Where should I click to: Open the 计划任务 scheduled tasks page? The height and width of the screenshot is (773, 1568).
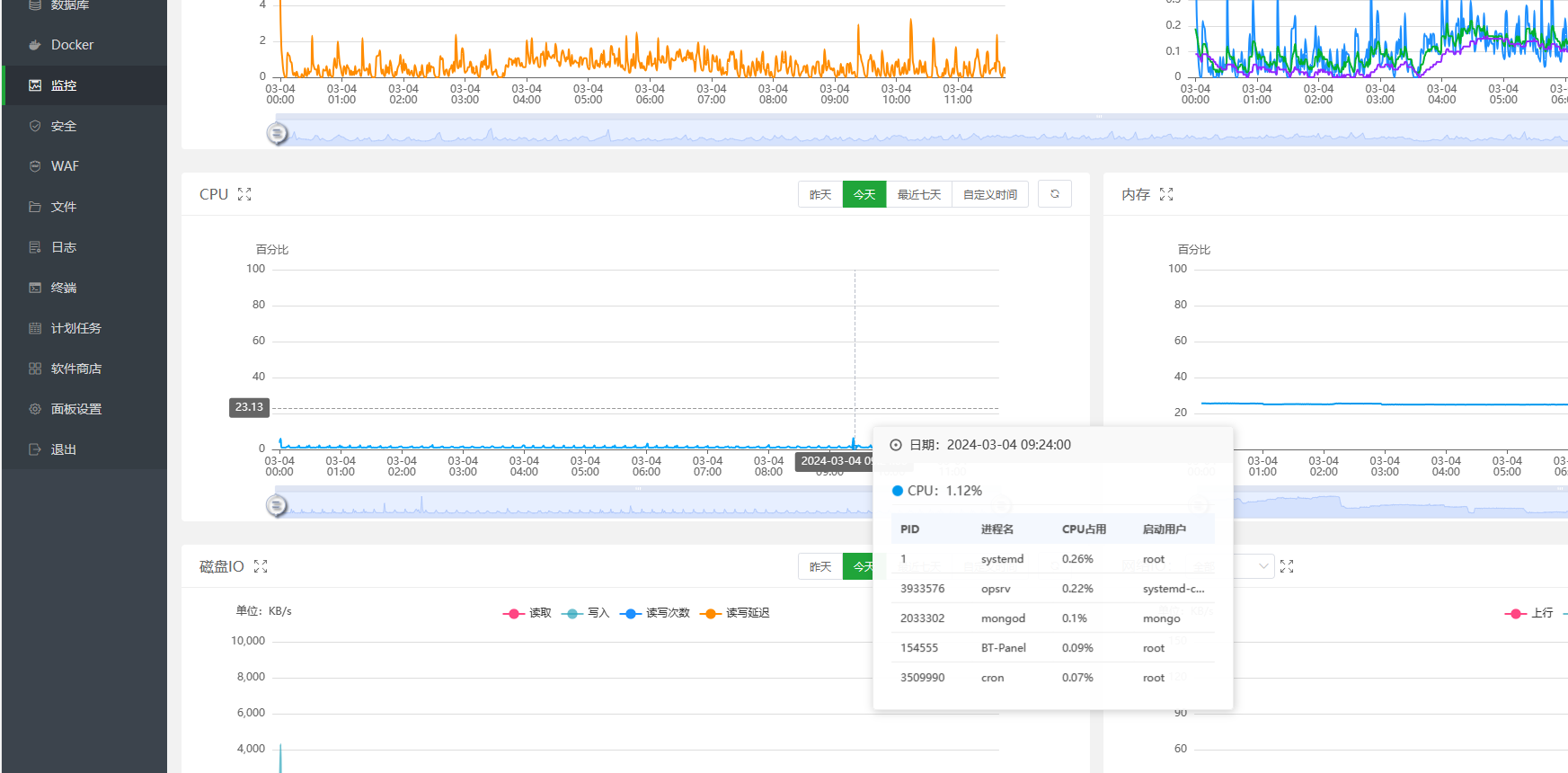pyautogui.click(x=84, y=328)
